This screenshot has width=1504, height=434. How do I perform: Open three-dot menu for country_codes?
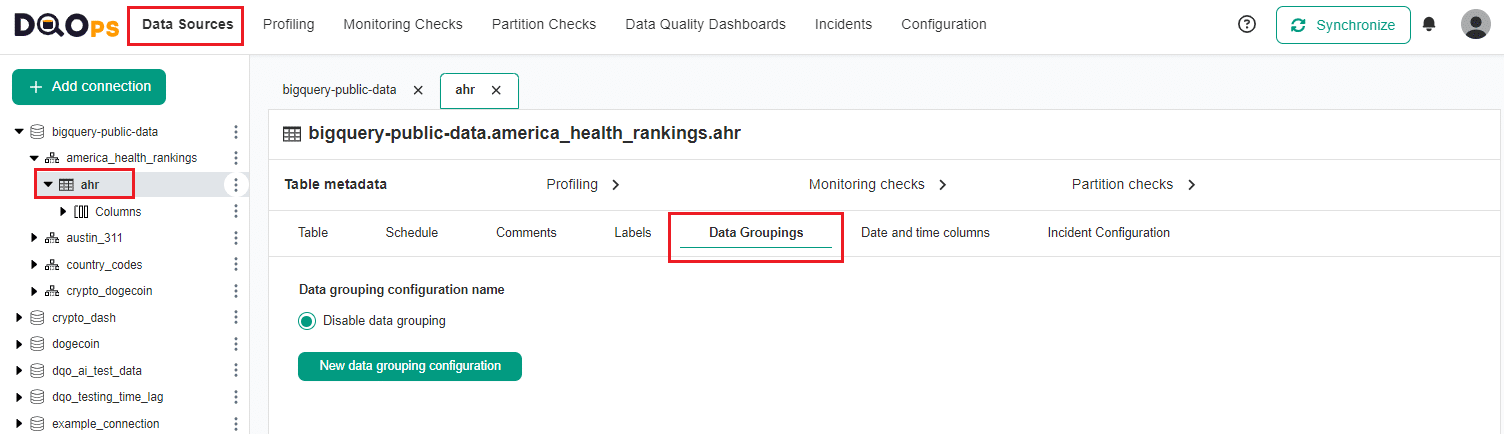pyautogui.click(x=236, y=264)
